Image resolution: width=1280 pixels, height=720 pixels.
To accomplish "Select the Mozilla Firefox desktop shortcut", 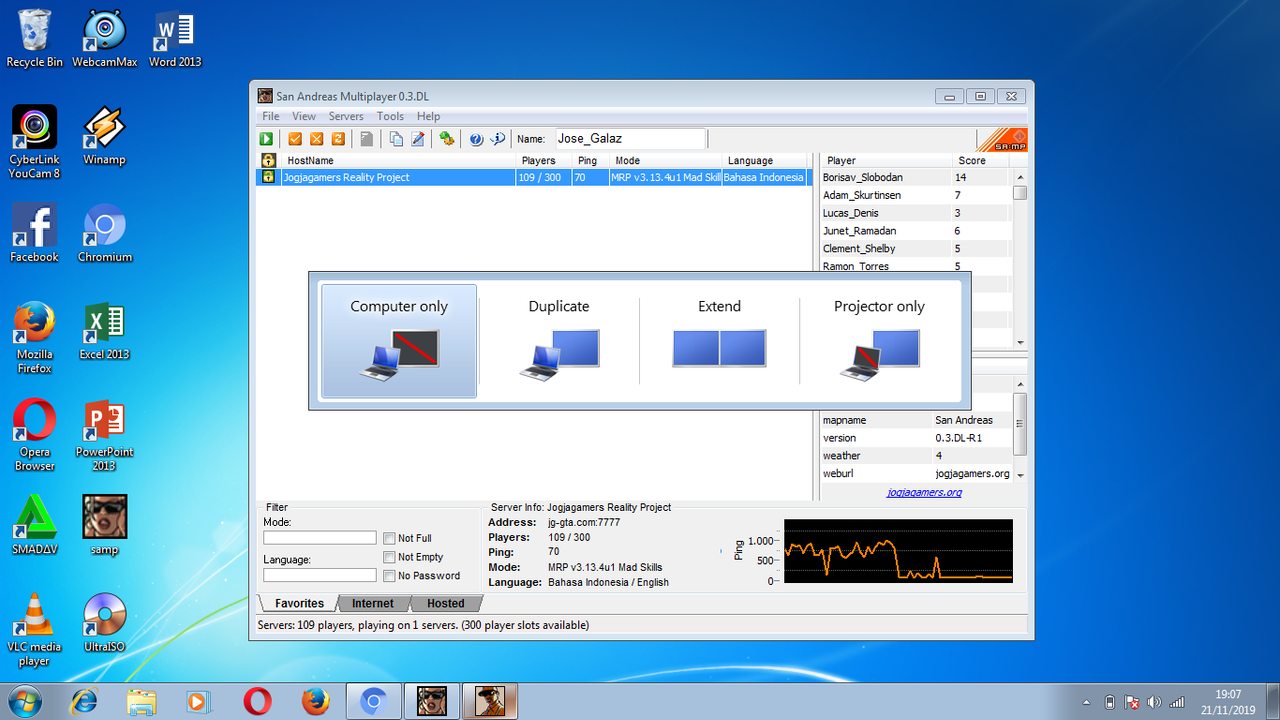I will pos(34,338).
